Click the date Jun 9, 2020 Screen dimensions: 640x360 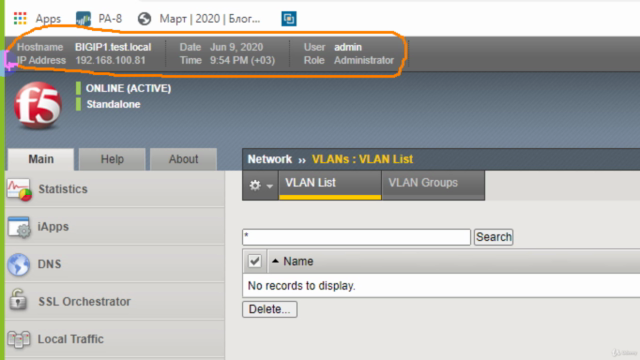point(236,47)
